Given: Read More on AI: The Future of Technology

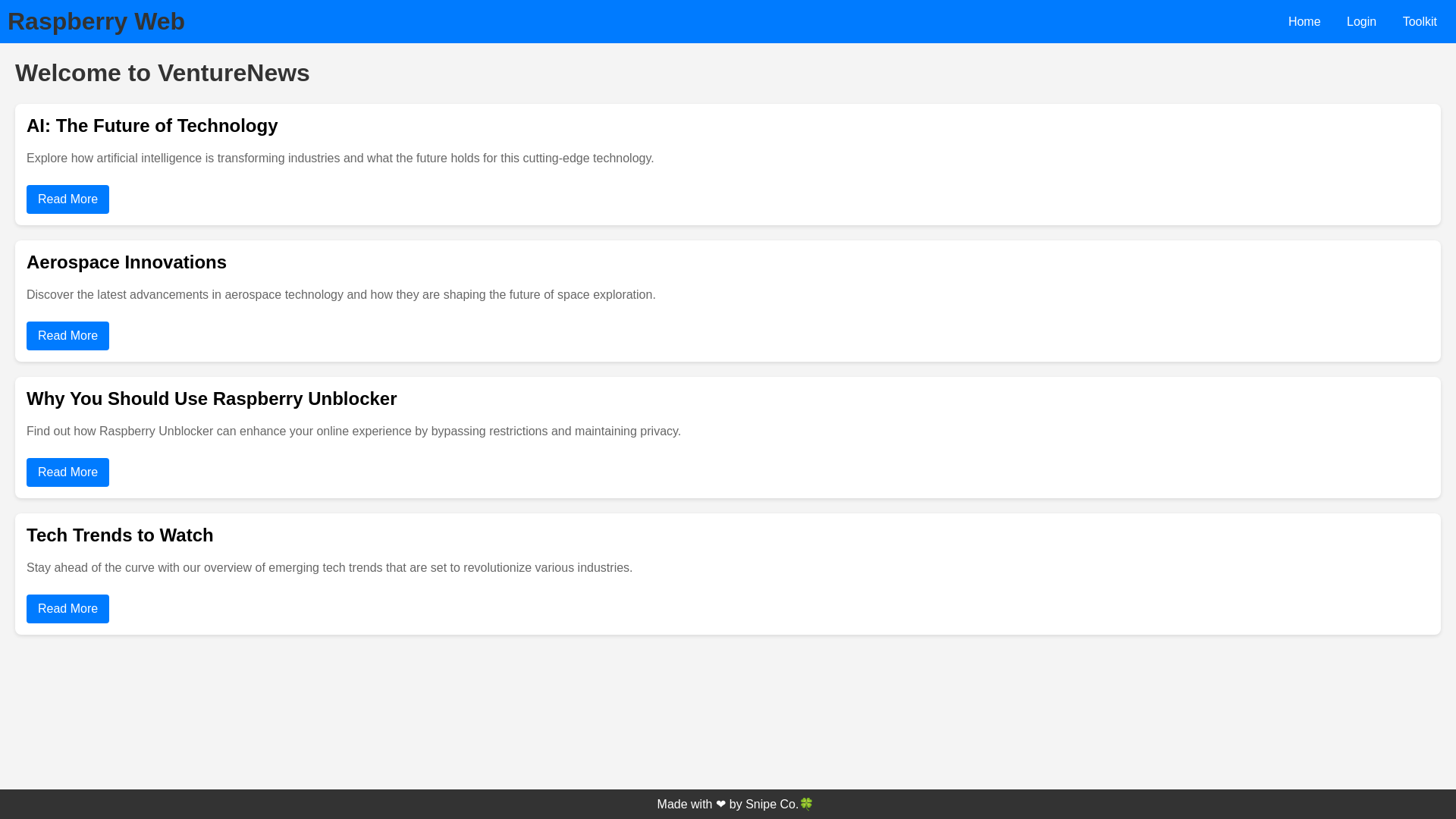Looking at the screenshot, I should coord(67,199).
